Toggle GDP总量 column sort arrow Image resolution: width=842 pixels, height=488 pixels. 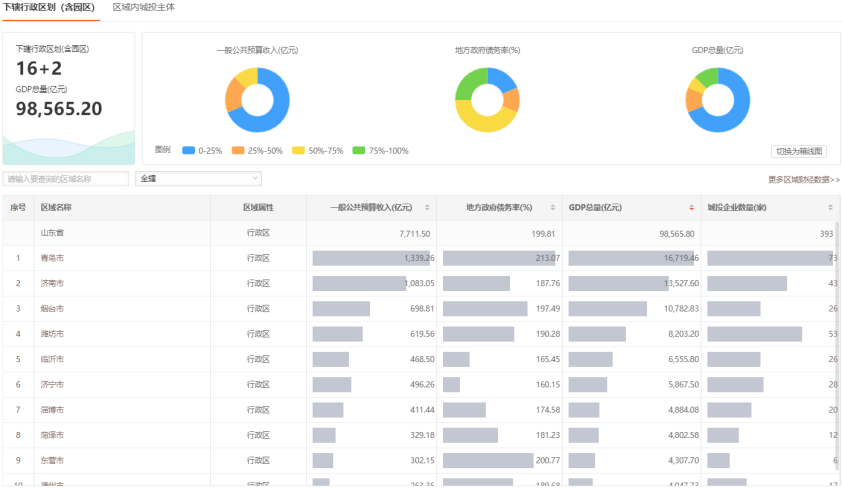click(690, 208)
